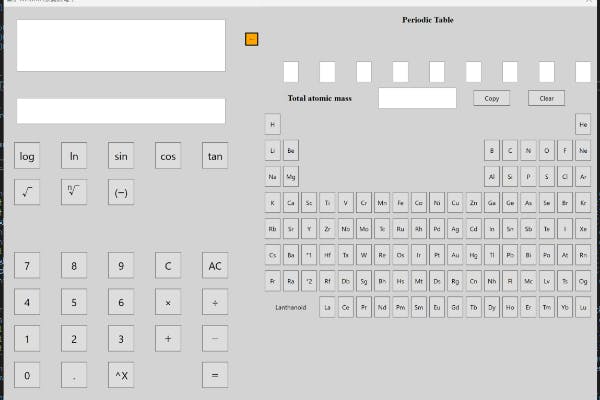Click the exponent ^X key
Screen dimensions: 600x400
coord(121,376)
